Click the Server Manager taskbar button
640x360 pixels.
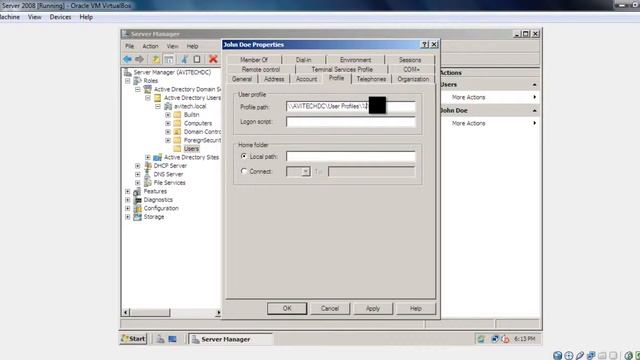pos(231,339)
